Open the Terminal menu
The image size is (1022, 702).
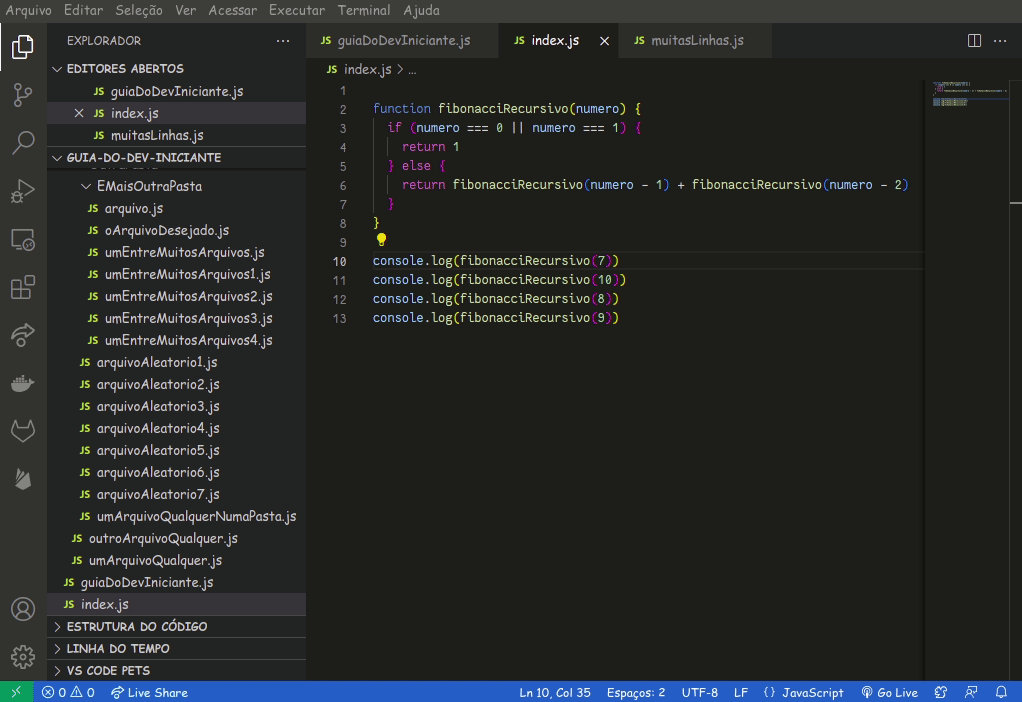[363, 10]
